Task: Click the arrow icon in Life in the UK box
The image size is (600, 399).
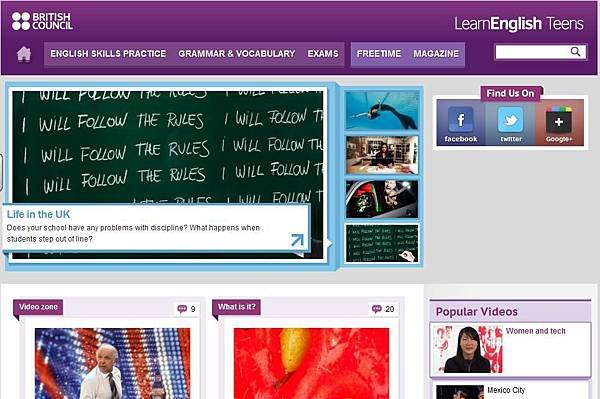Action: 297,240
